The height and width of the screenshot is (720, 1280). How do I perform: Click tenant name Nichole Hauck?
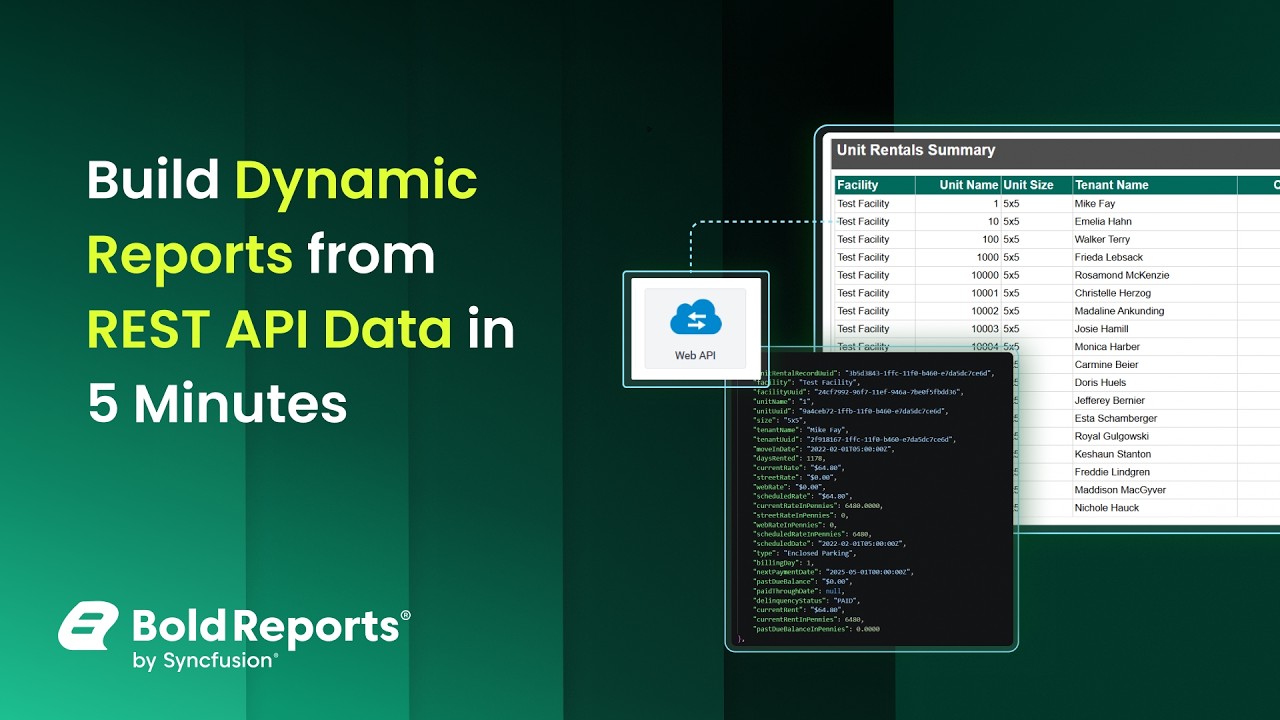(1107, 508)
